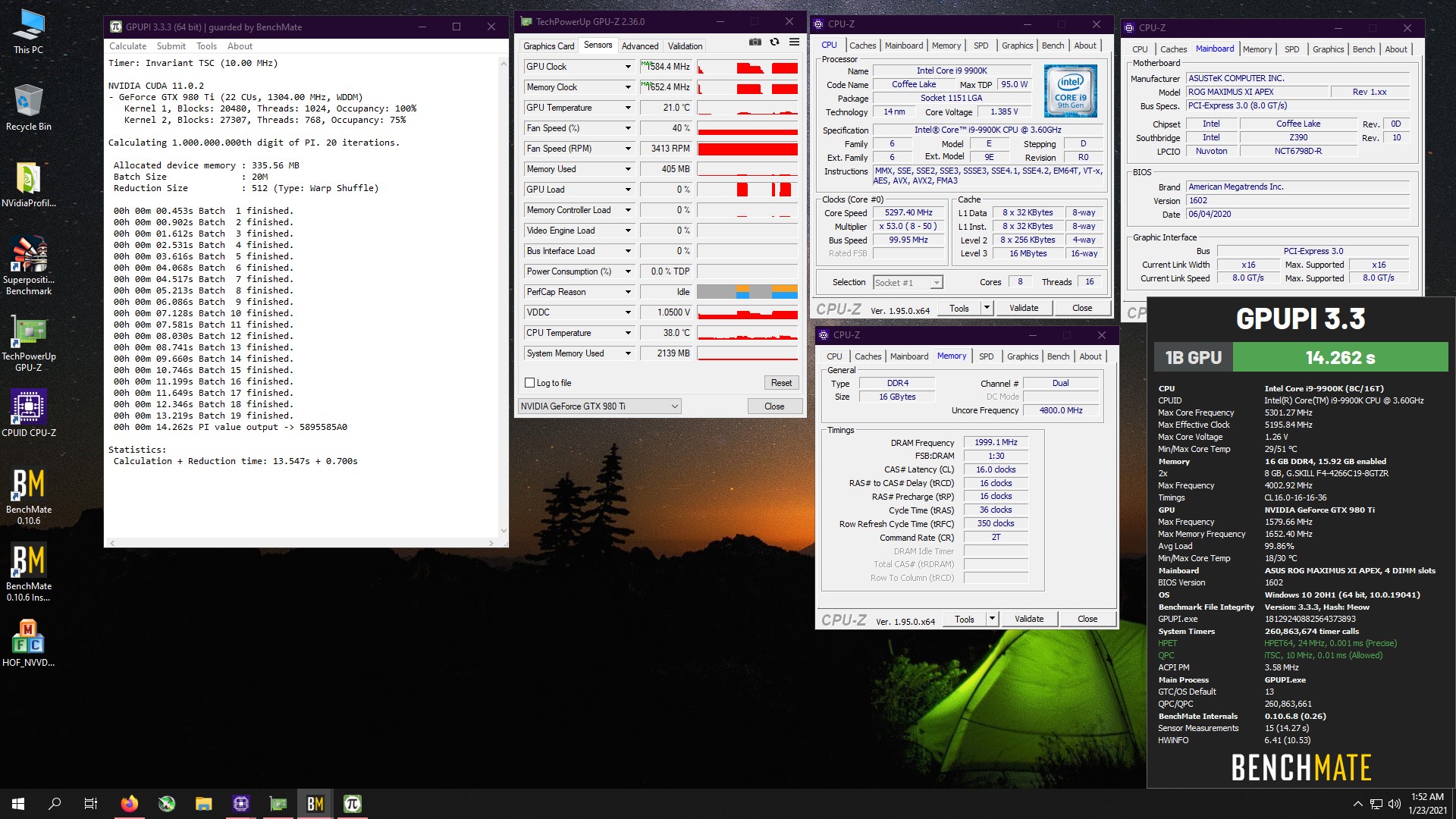The width and height of the screenshot is (1456, 819).
Task: Open File Explorer from the taskbar
Action: [x=203, y=804]
